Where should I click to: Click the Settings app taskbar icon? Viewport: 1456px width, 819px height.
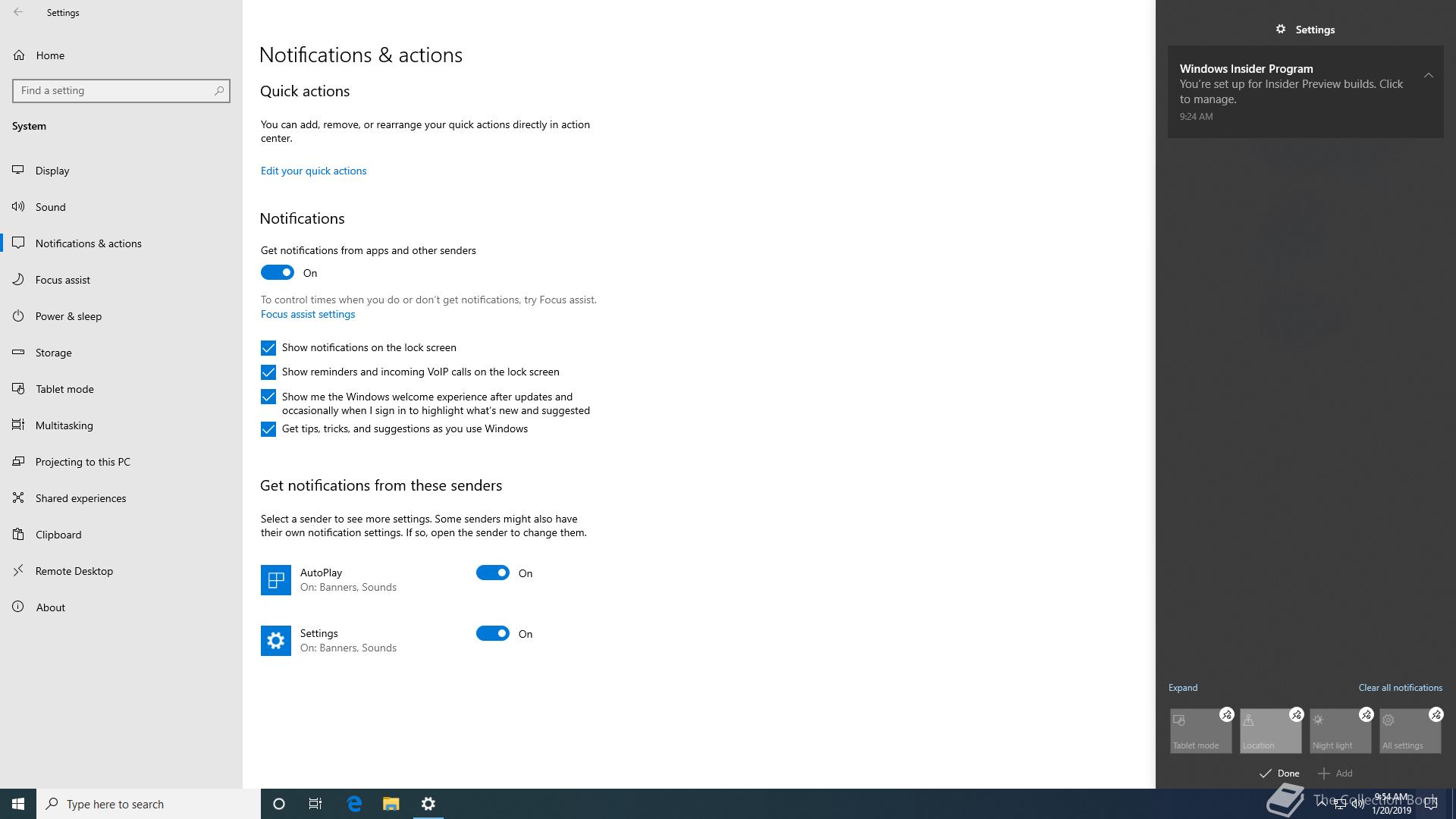(x=428, y=804)
